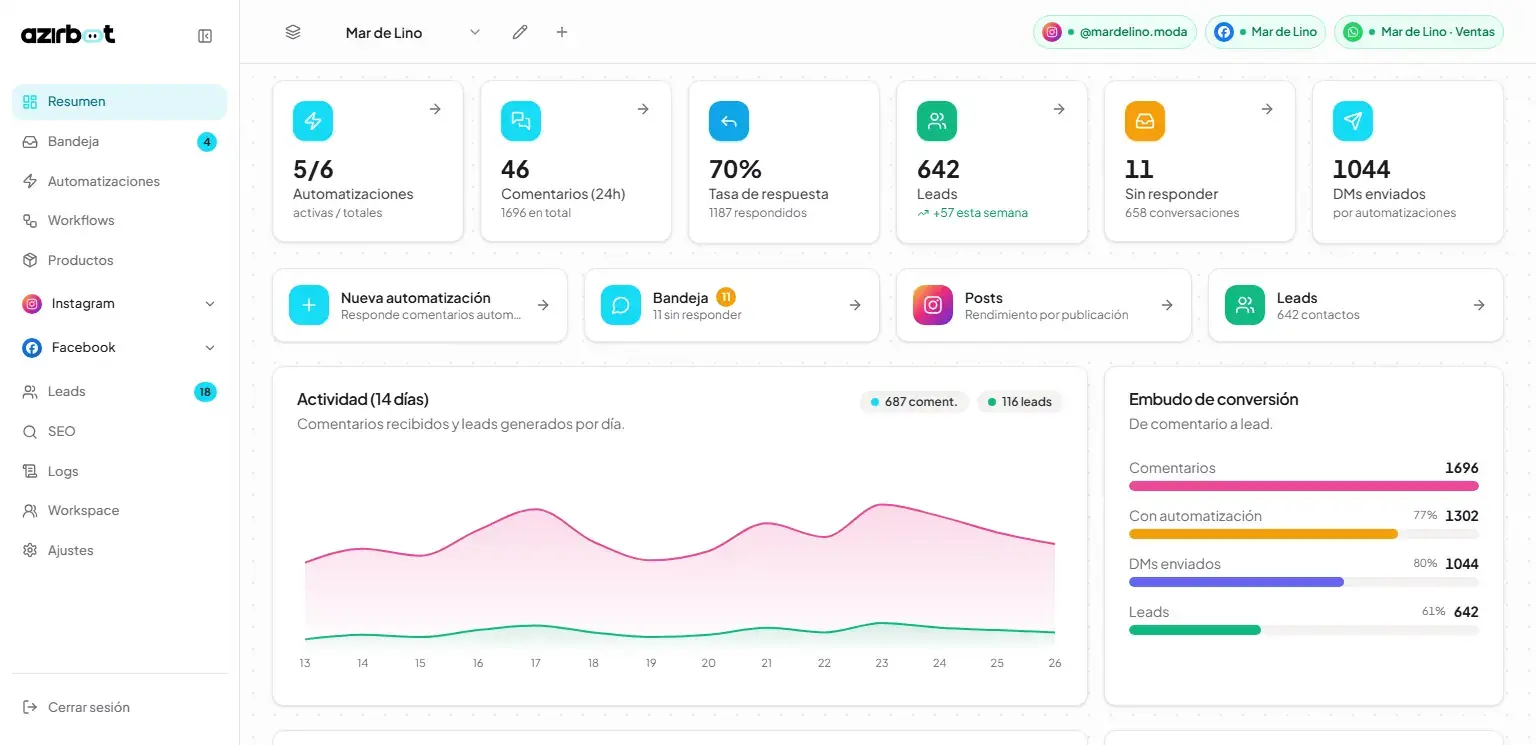Image resolution: width=1536 pixels, height=745 pixels.
Task: Click the pencil icon to rename the workspace
Action: click(520, 32)
